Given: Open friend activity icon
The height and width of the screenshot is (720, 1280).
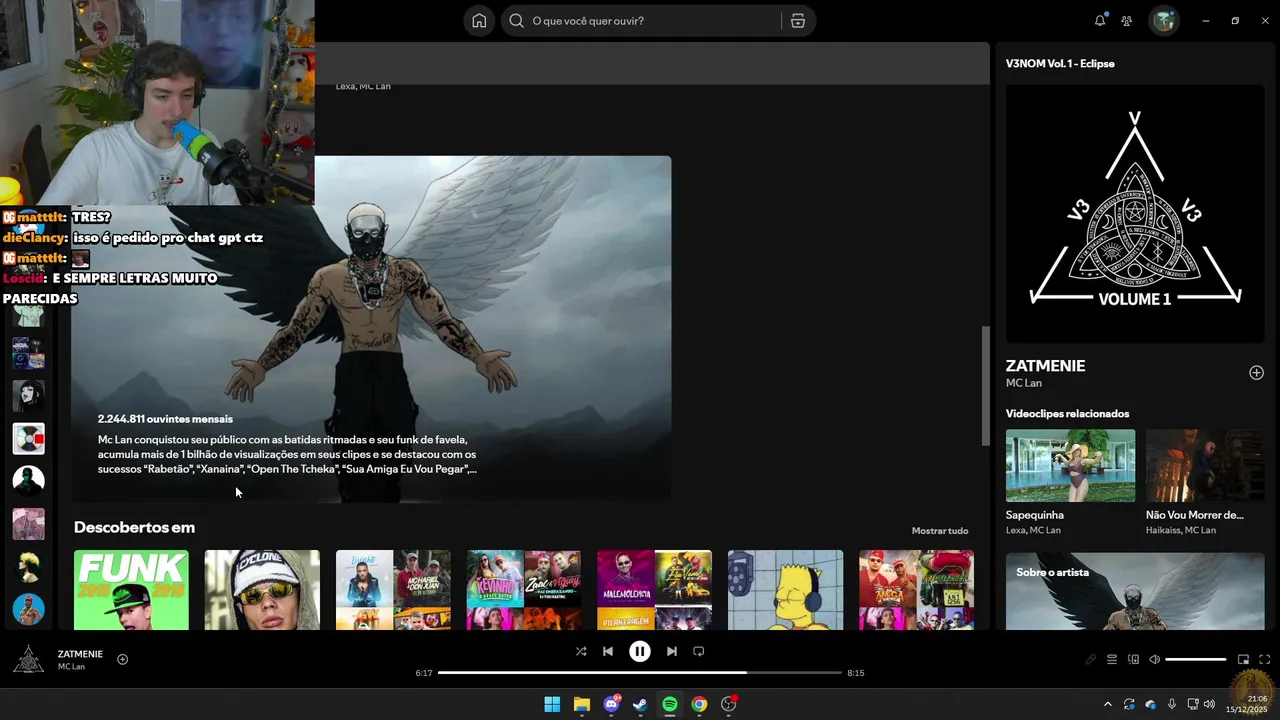Looking at the screenshot, I should [x=1127, y=21].
